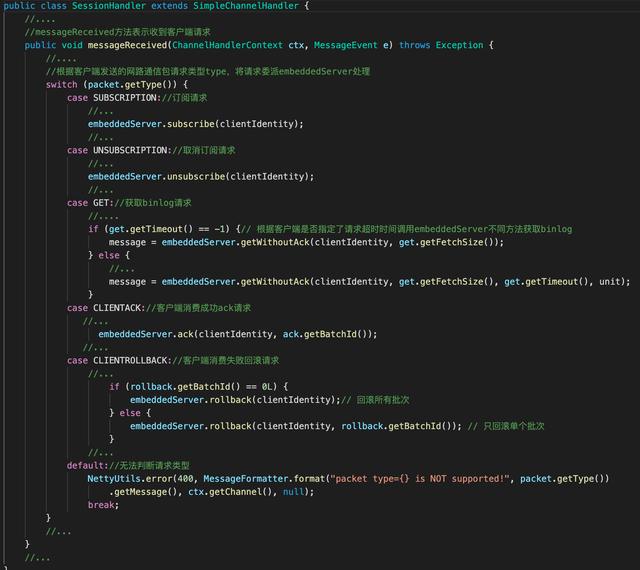Click the SessionHandler class name
Viewport: 640px width, 570px height.
coord(109,6)
